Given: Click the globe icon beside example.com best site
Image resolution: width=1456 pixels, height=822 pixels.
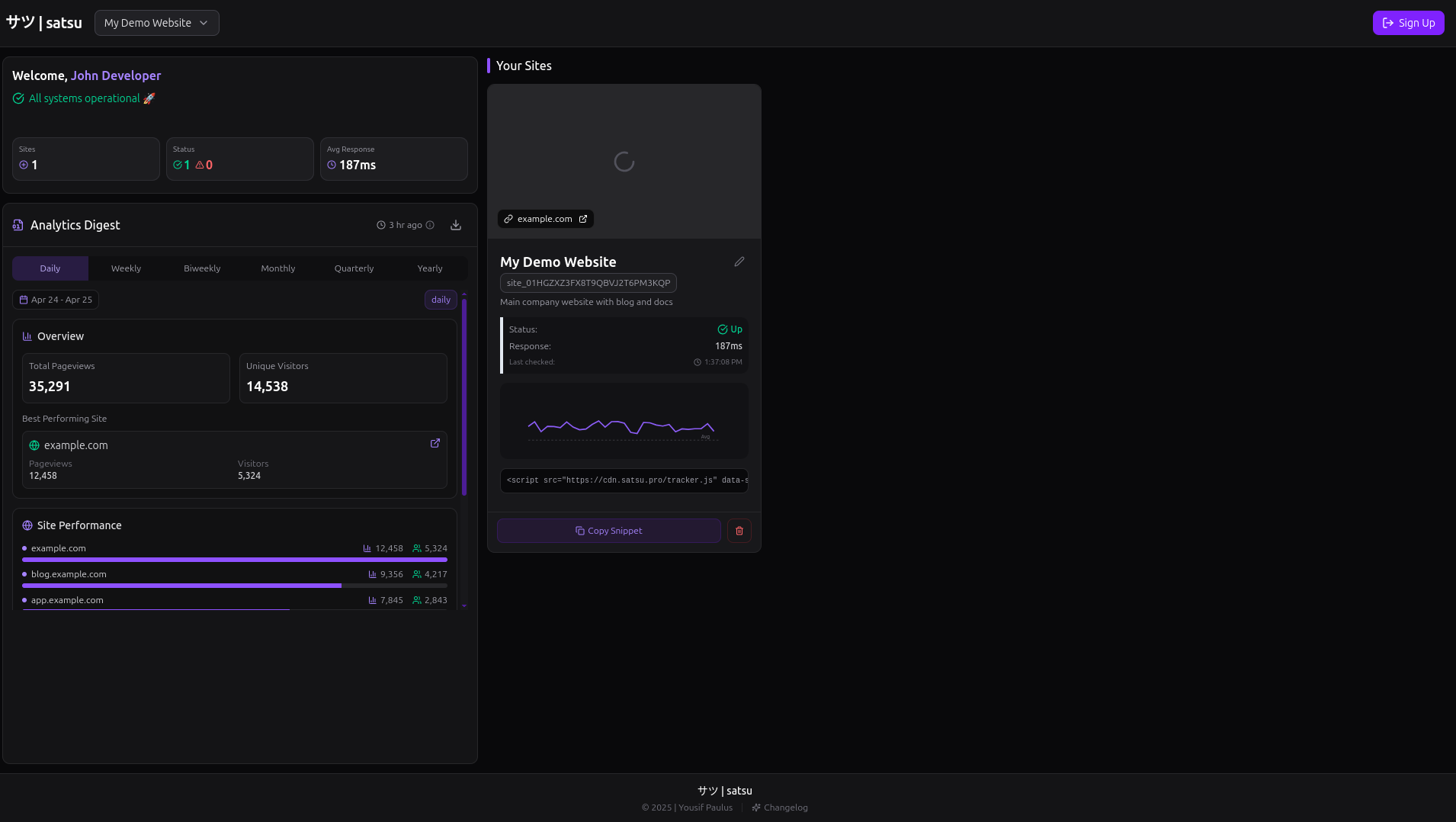Looking at the screenshot, I should [x=34, y=445].
